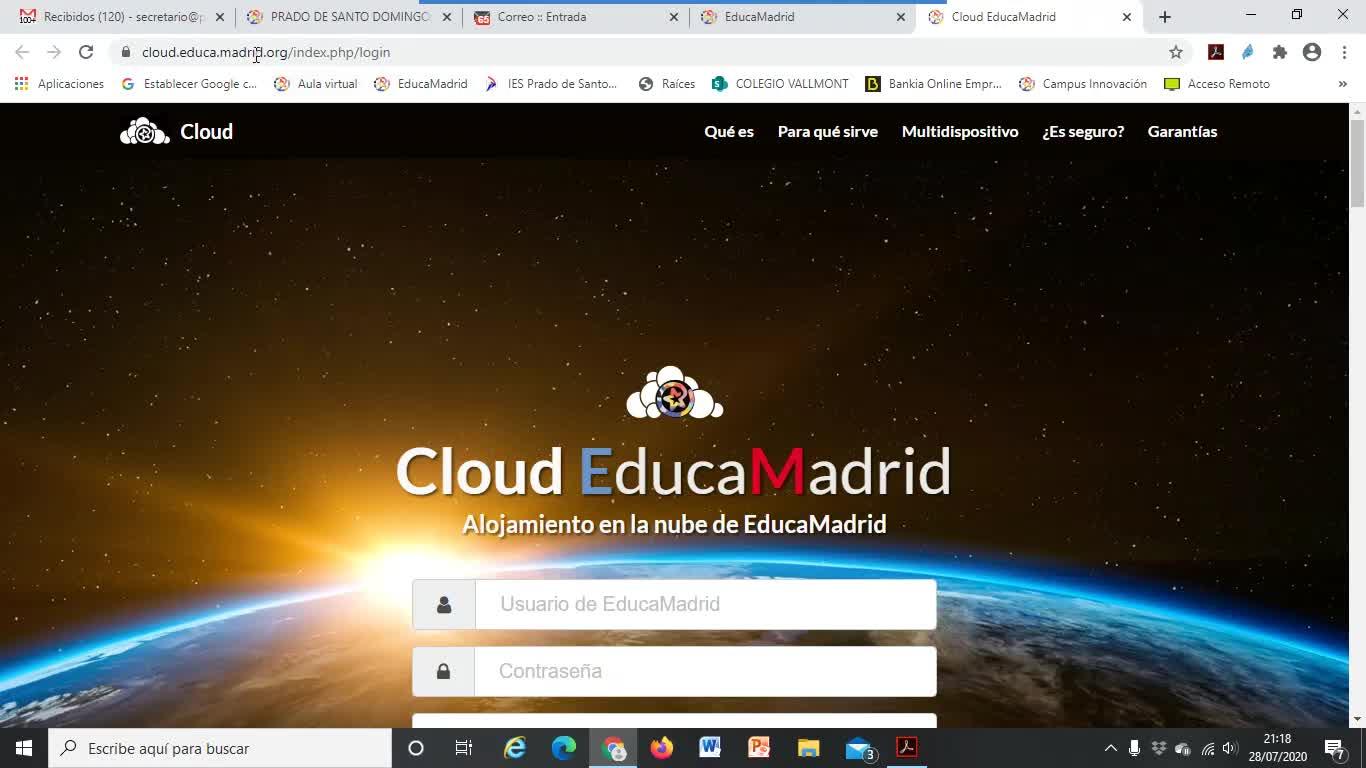This screenshot has height=768, width=1366.
Task: Open Cortana circle icon
Action: coord(416,748)
